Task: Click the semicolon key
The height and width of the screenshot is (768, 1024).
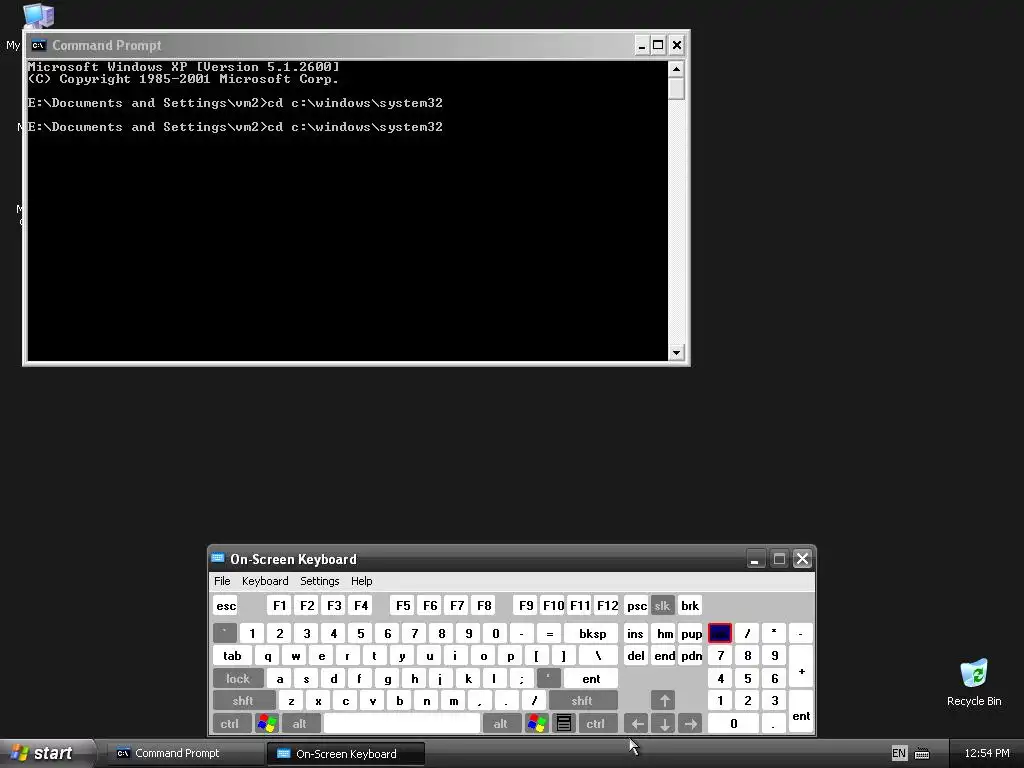Action: click(521, 679)
